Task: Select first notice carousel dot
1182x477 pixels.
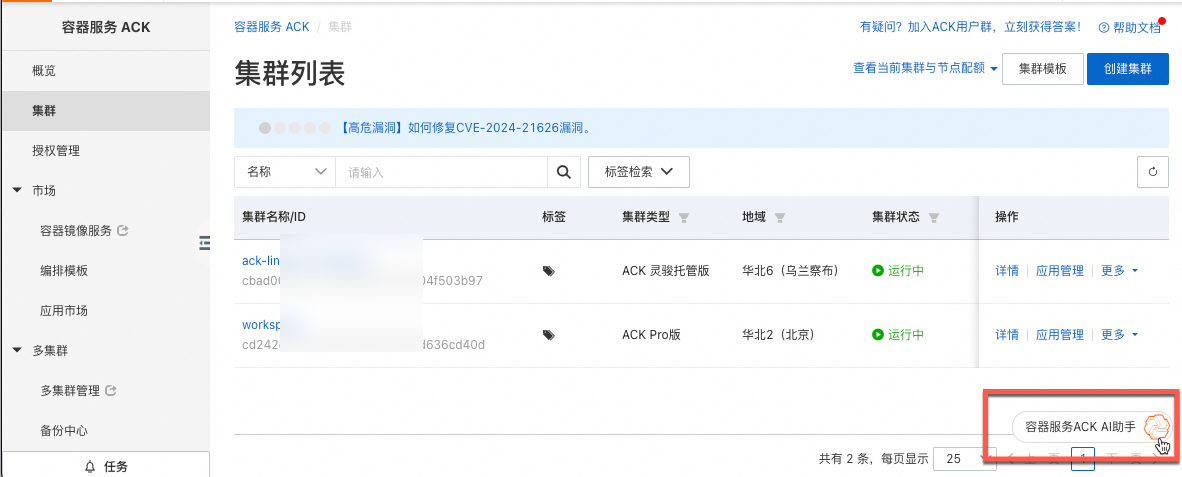Action: click(265, 128)
